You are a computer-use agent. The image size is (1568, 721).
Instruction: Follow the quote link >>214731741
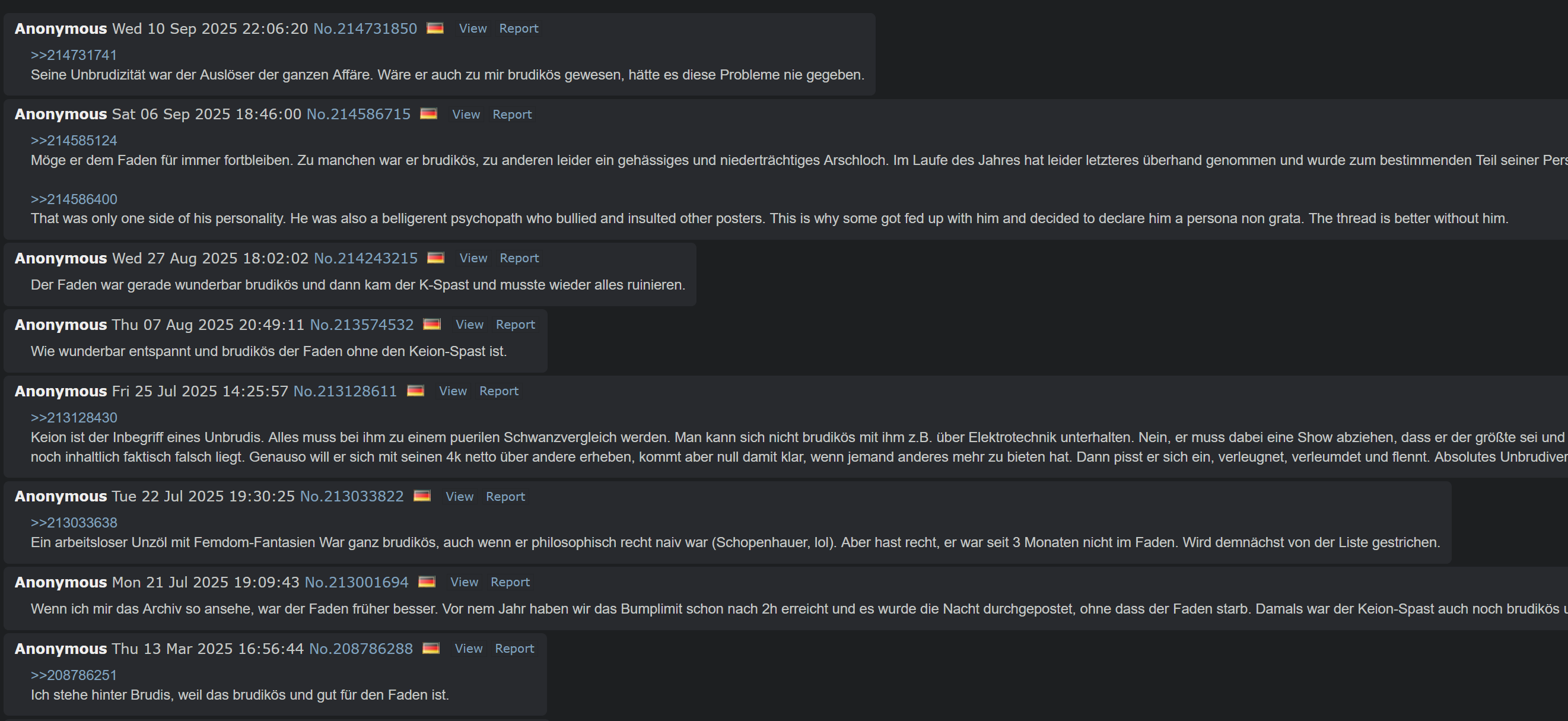[74, 55]
